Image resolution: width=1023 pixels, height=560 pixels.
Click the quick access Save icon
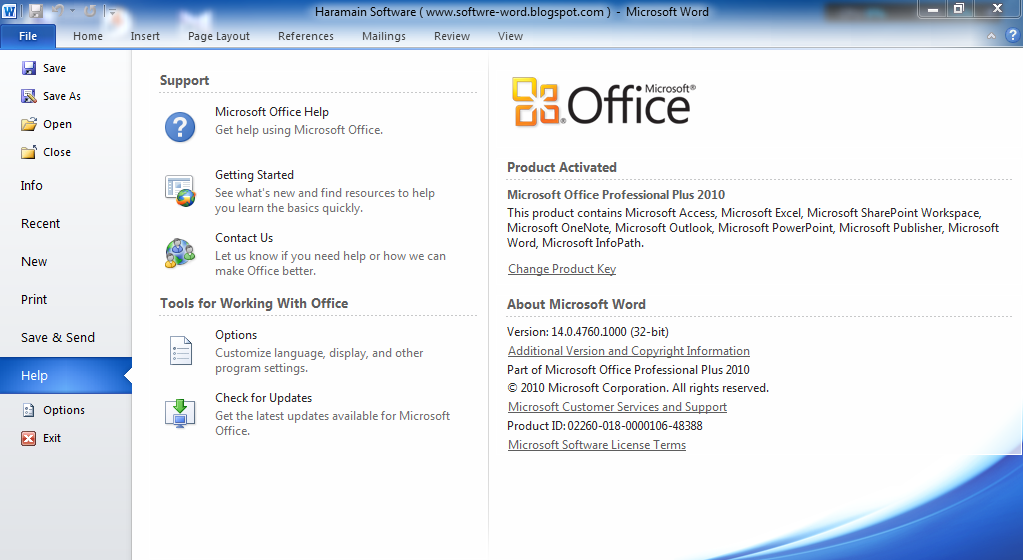click(x=35, y=11)
